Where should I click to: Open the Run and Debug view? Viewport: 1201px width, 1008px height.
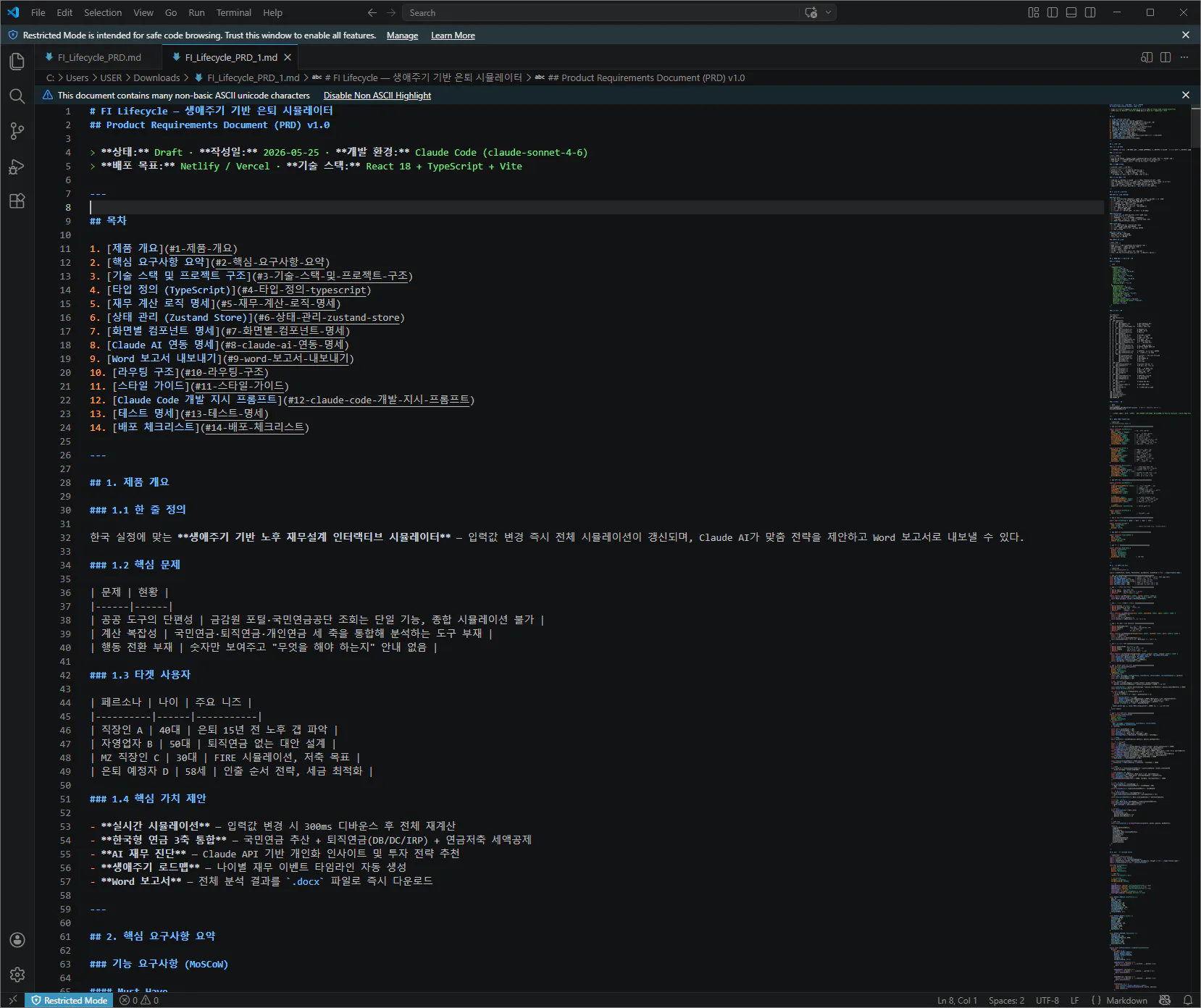[x=17, y=167]
